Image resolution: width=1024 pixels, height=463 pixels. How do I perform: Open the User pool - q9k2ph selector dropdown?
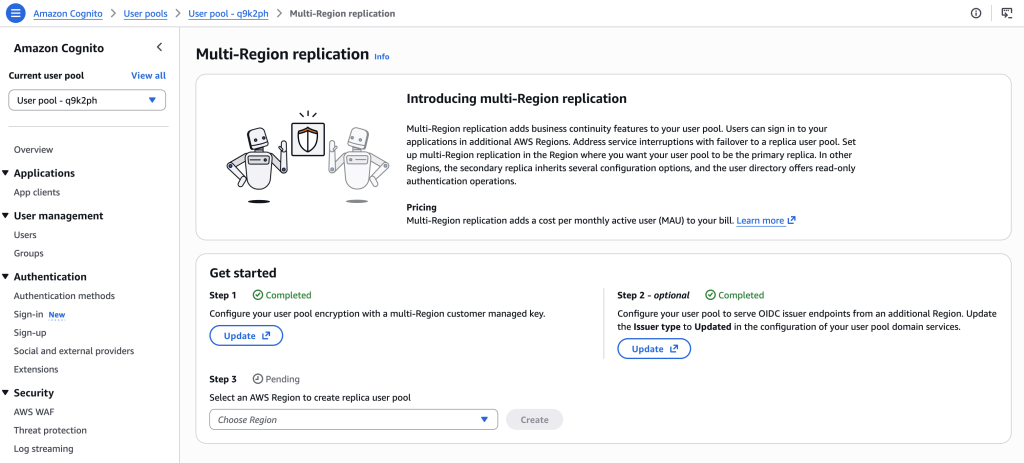(x=87, y=100)
